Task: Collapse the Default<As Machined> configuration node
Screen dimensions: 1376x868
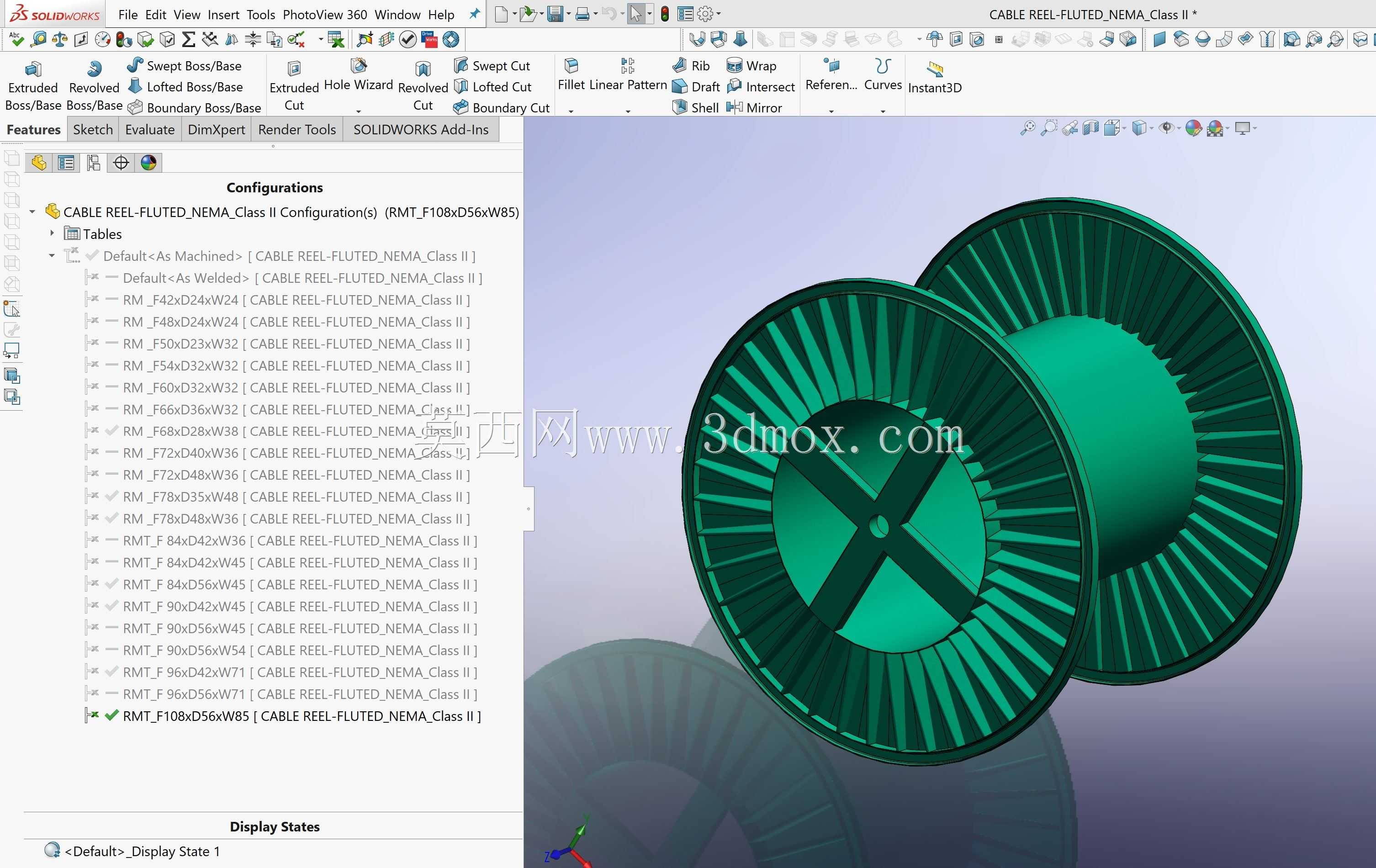Action: (52, 255)
